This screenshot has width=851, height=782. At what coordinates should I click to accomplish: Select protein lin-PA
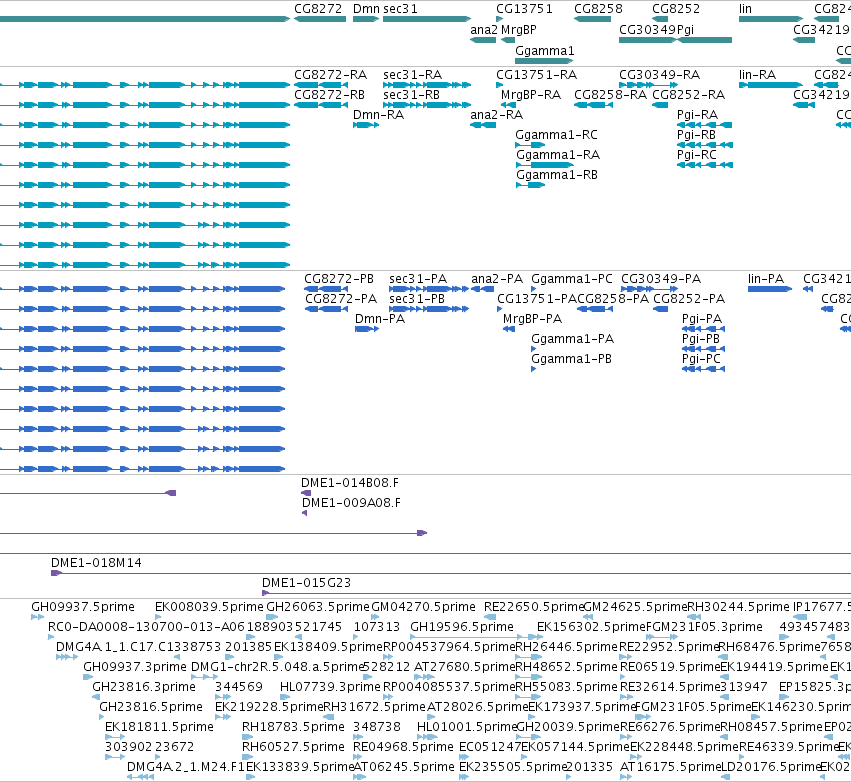766,278
